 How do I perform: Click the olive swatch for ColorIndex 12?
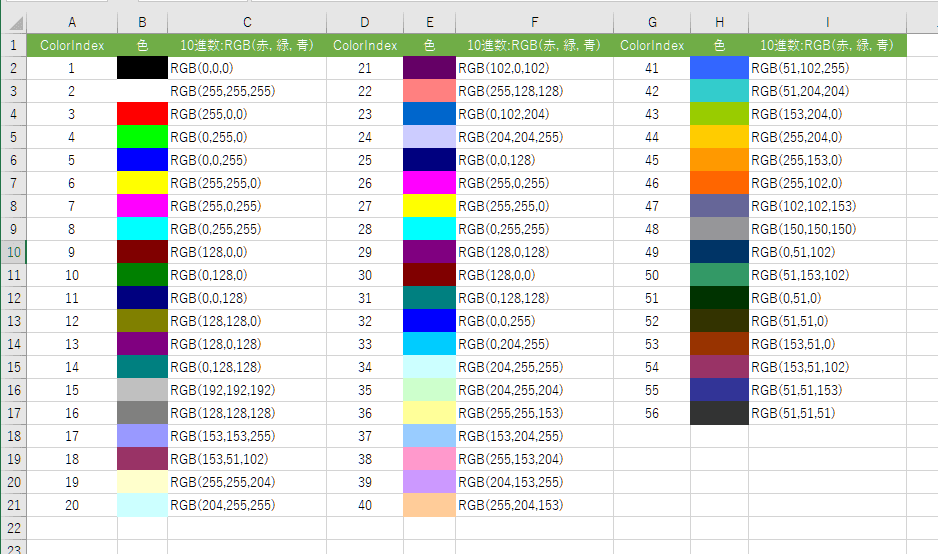click(142, 321)
